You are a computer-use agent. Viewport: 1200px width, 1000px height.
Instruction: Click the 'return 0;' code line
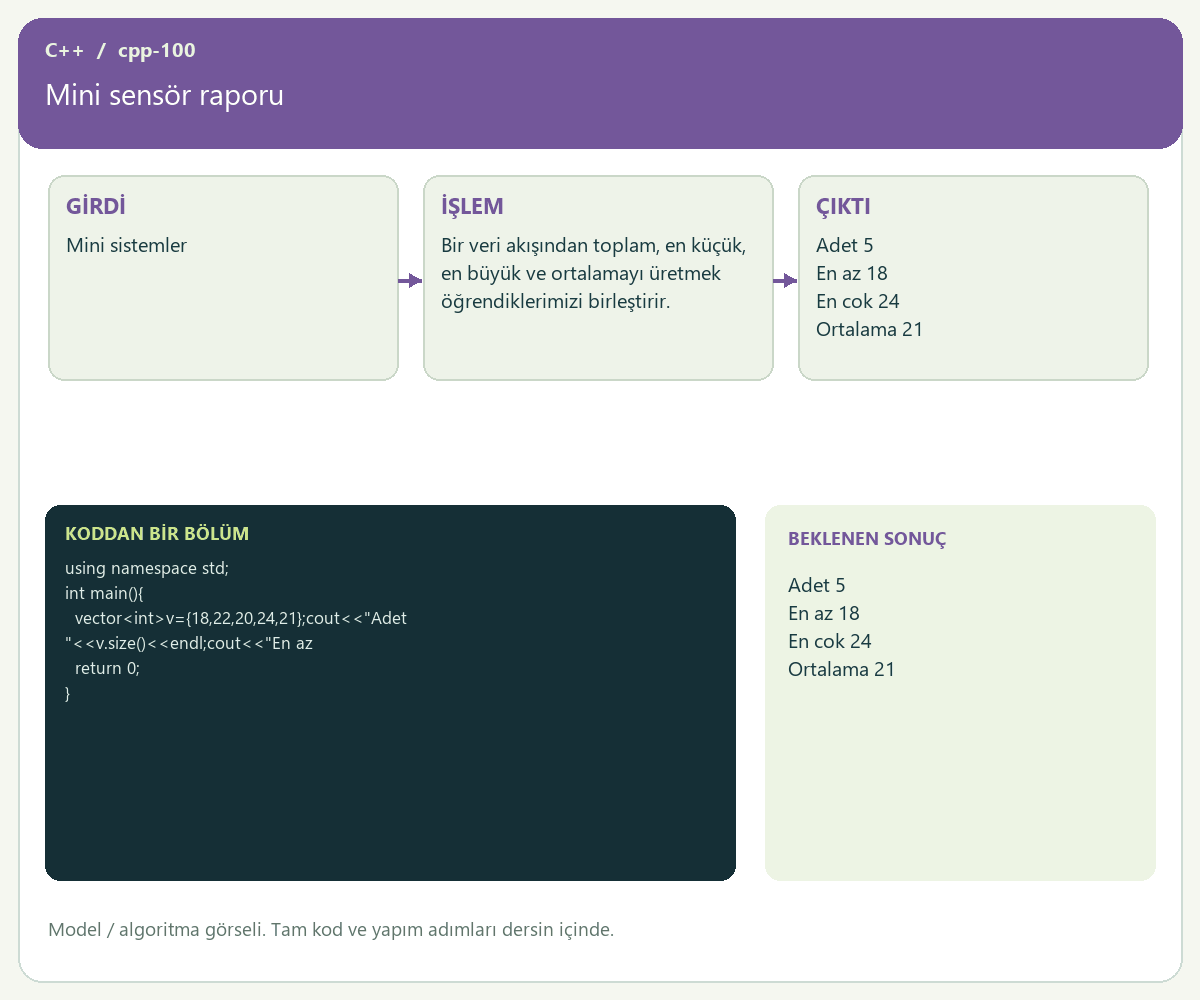tap(108, 668)
